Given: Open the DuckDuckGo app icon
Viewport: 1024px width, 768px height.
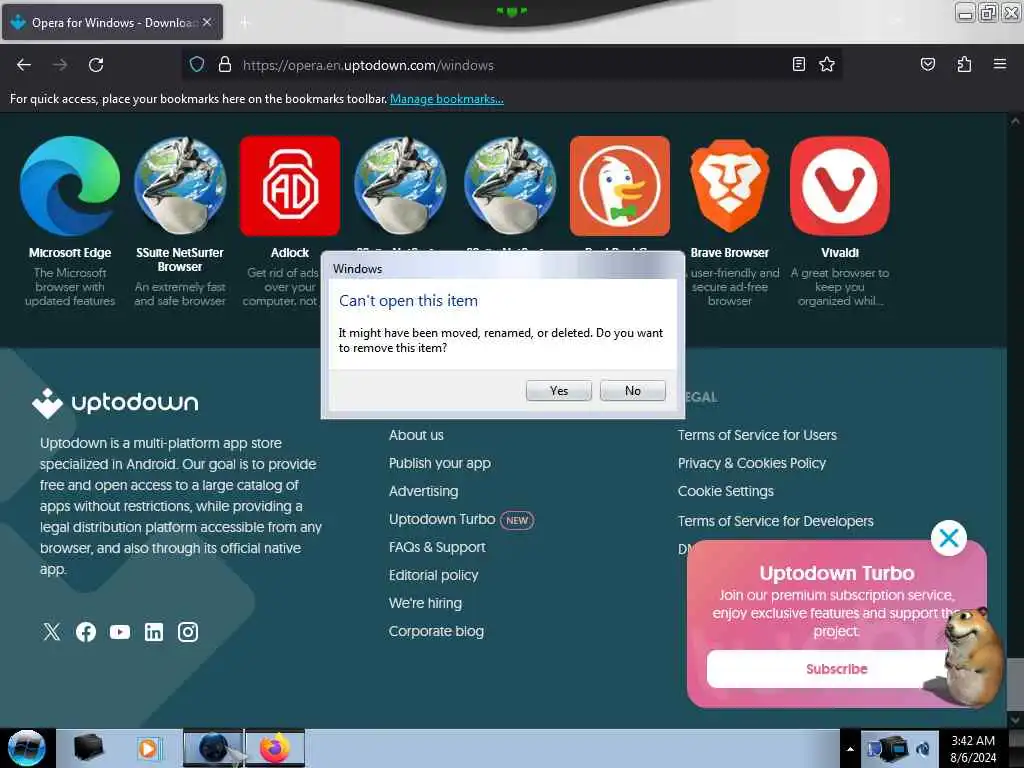Looking at the screenshot, I should pyautogui.click(x=620, y=185).
